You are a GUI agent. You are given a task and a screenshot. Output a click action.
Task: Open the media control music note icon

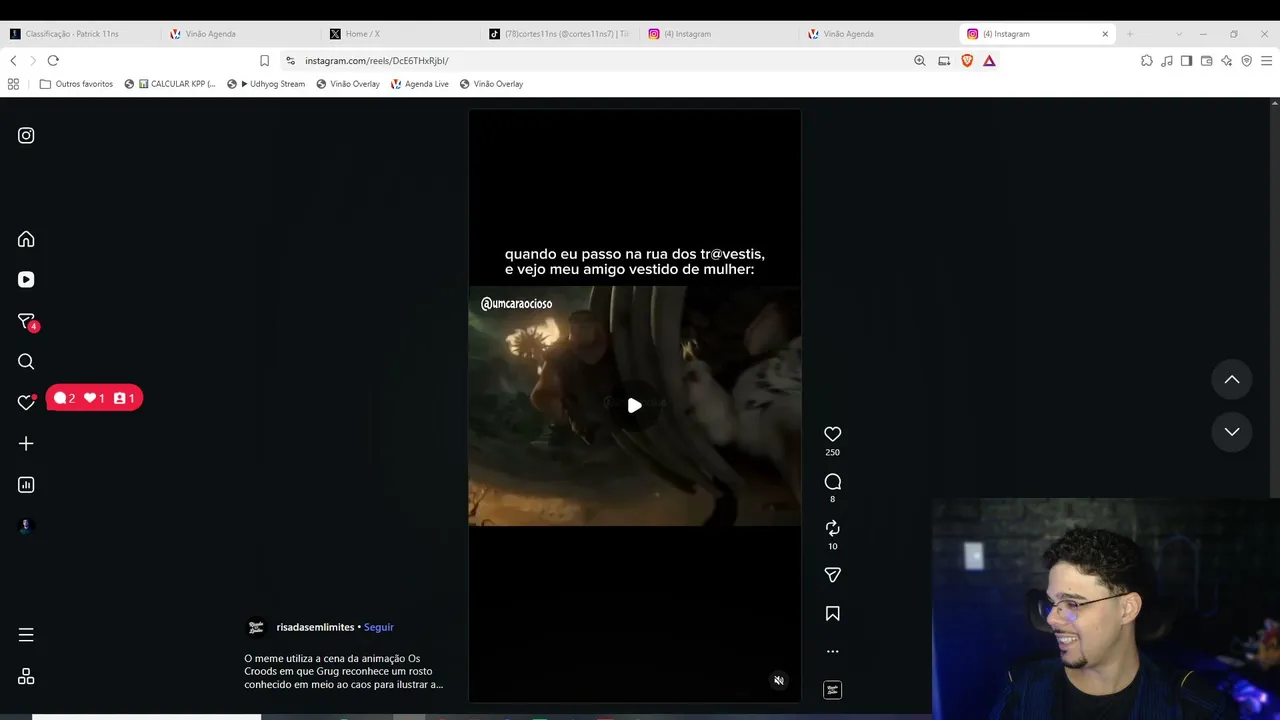coord(1167,61)
